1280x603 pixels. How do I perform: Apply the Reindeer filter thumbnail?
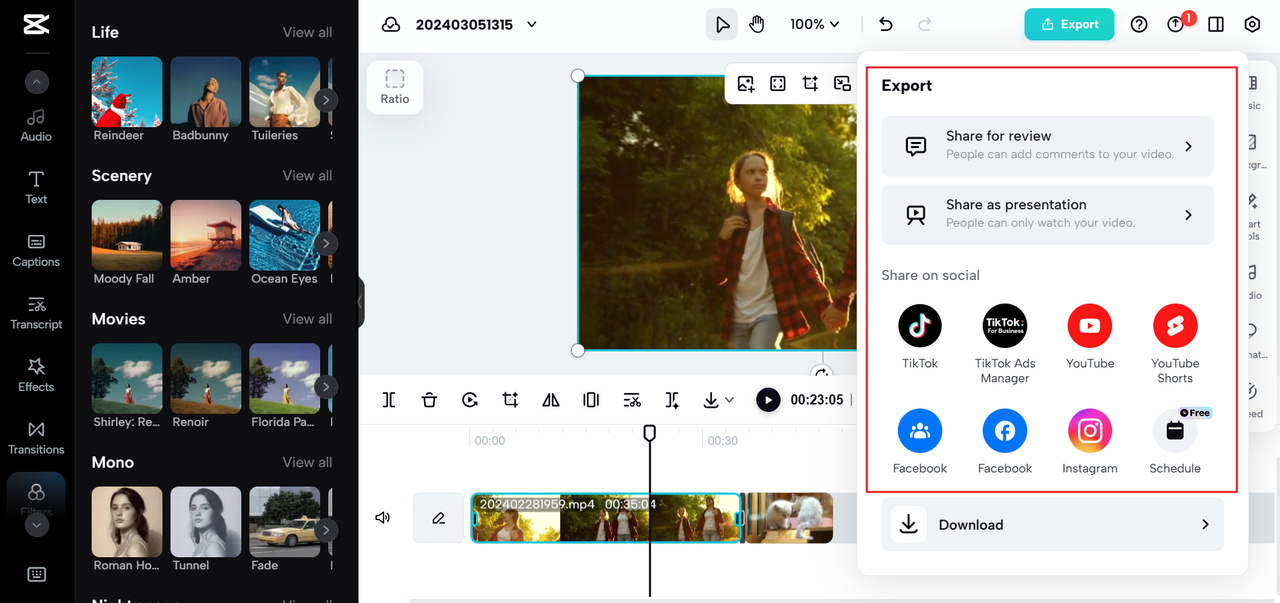(x=127, y=91)
